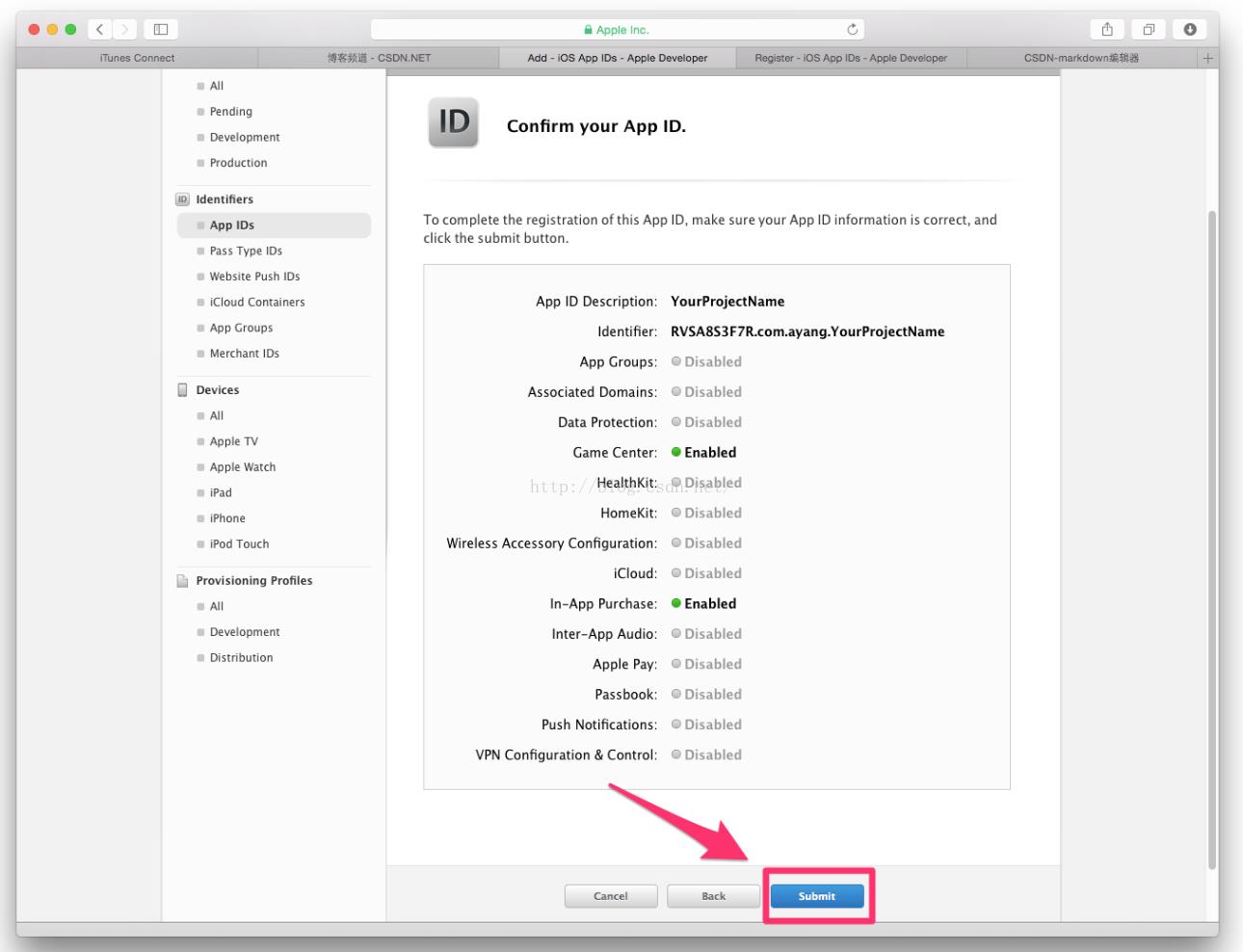This screenshot has width=1243, height=952.
Task: Click the App Groups Disabled status
Action: (706, 362)
